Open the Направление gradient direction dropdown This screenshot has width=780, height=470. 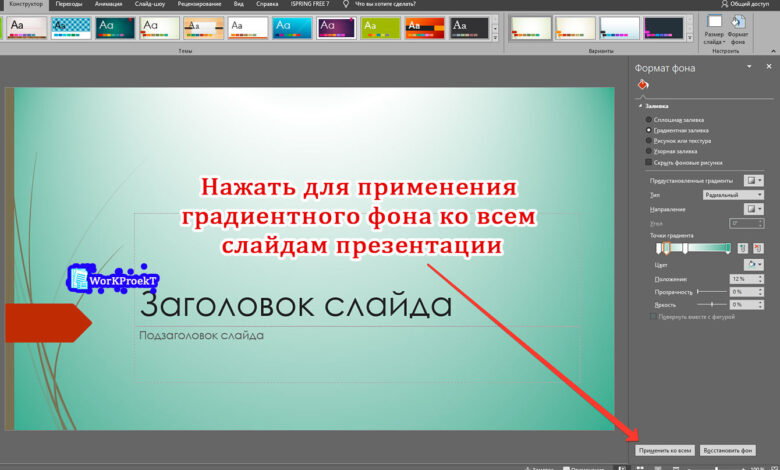[x=754, y=209]
